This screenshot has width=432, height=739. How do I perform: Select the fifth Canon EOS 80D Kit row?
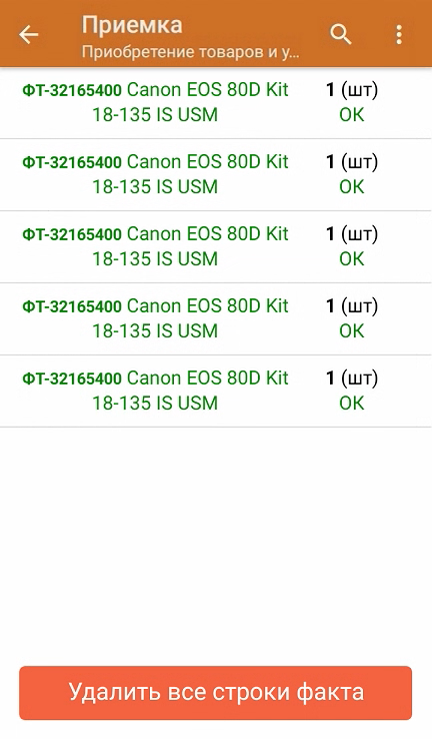(216, 391)
